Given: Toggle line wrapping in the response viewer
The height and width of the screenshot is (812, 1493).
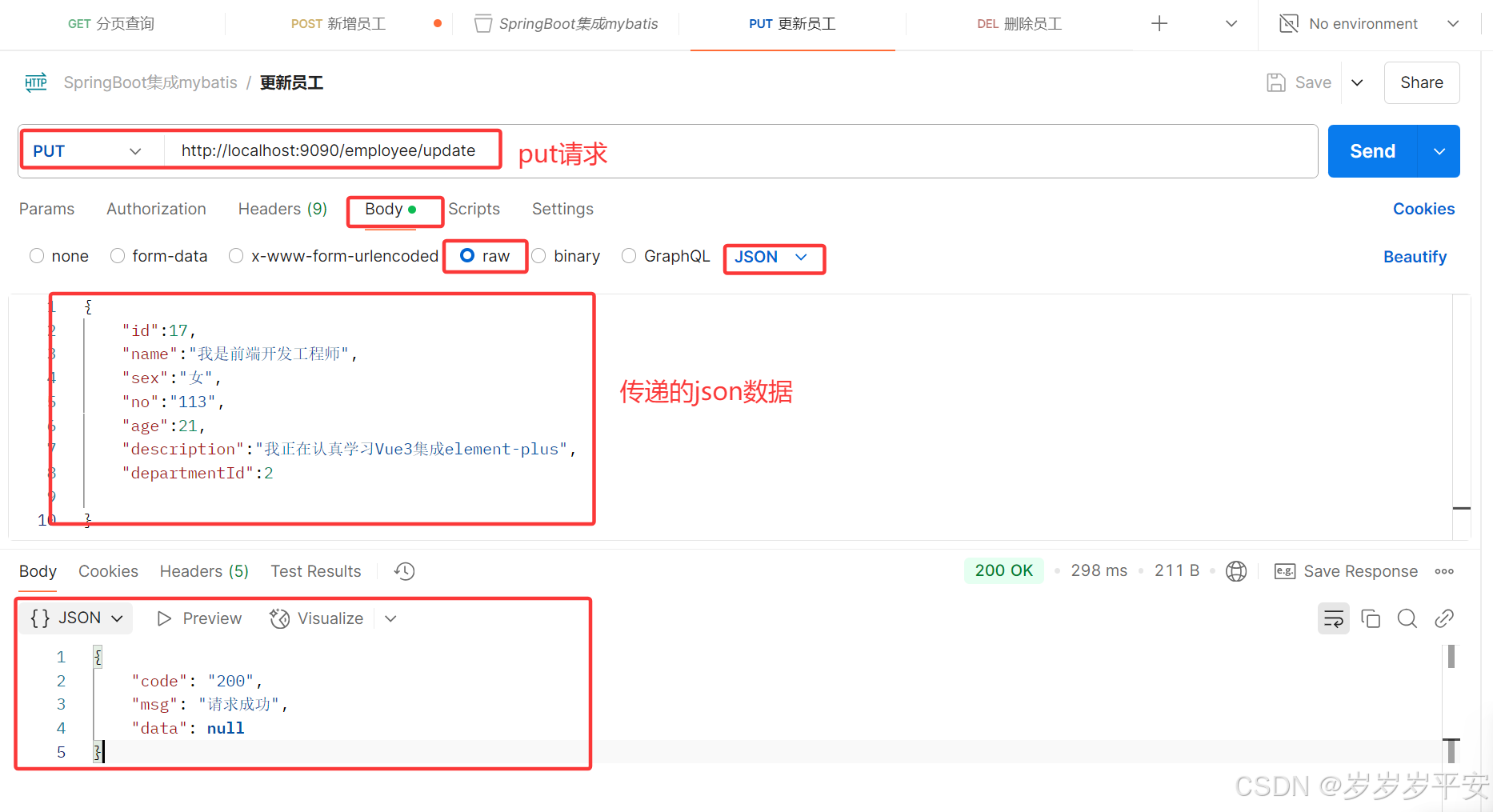Looking at the screenshot, I should [x=1333, y=618].
